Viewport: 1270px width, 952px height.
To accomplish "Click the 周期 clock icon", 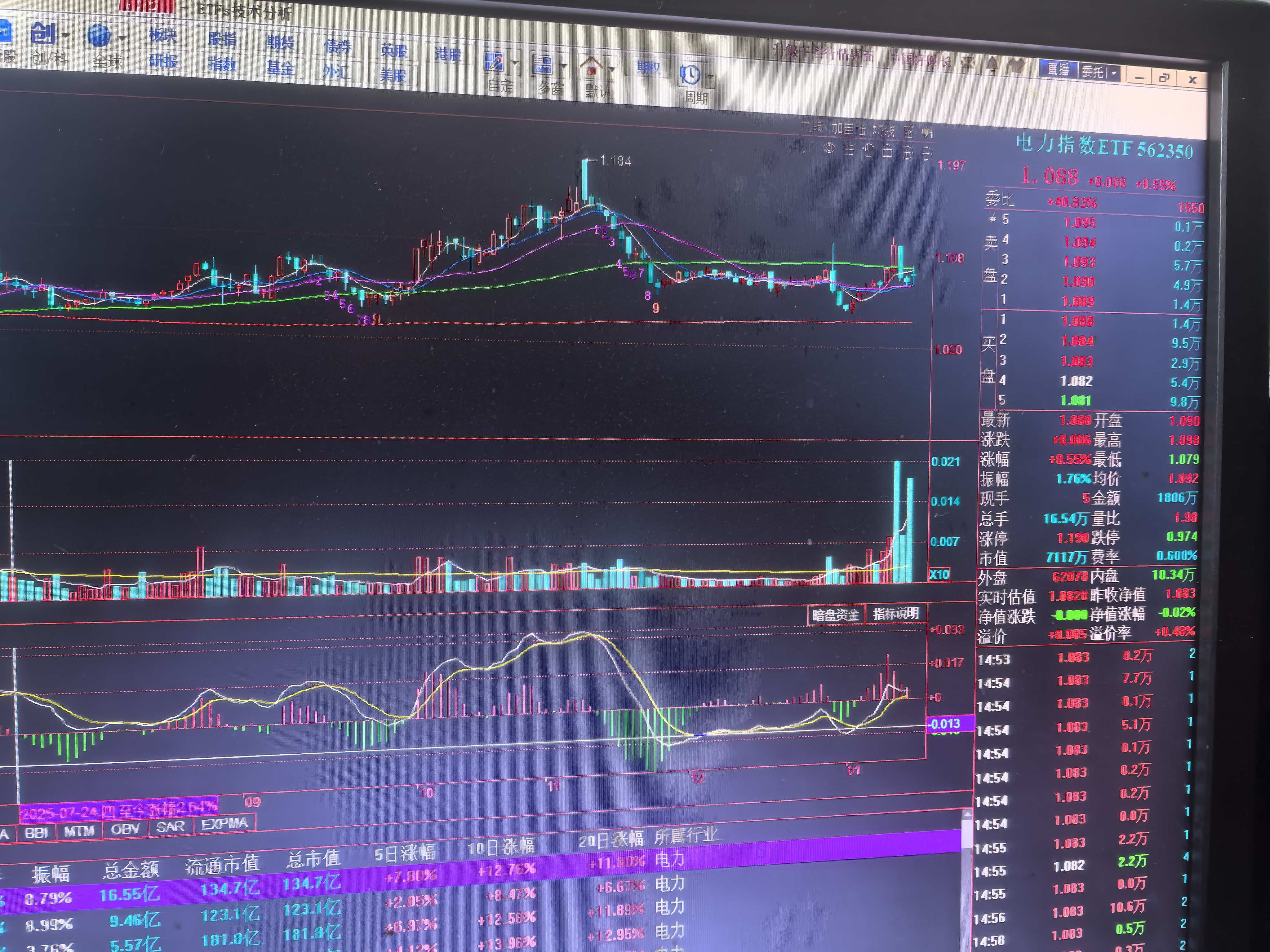I will [690, 74].
